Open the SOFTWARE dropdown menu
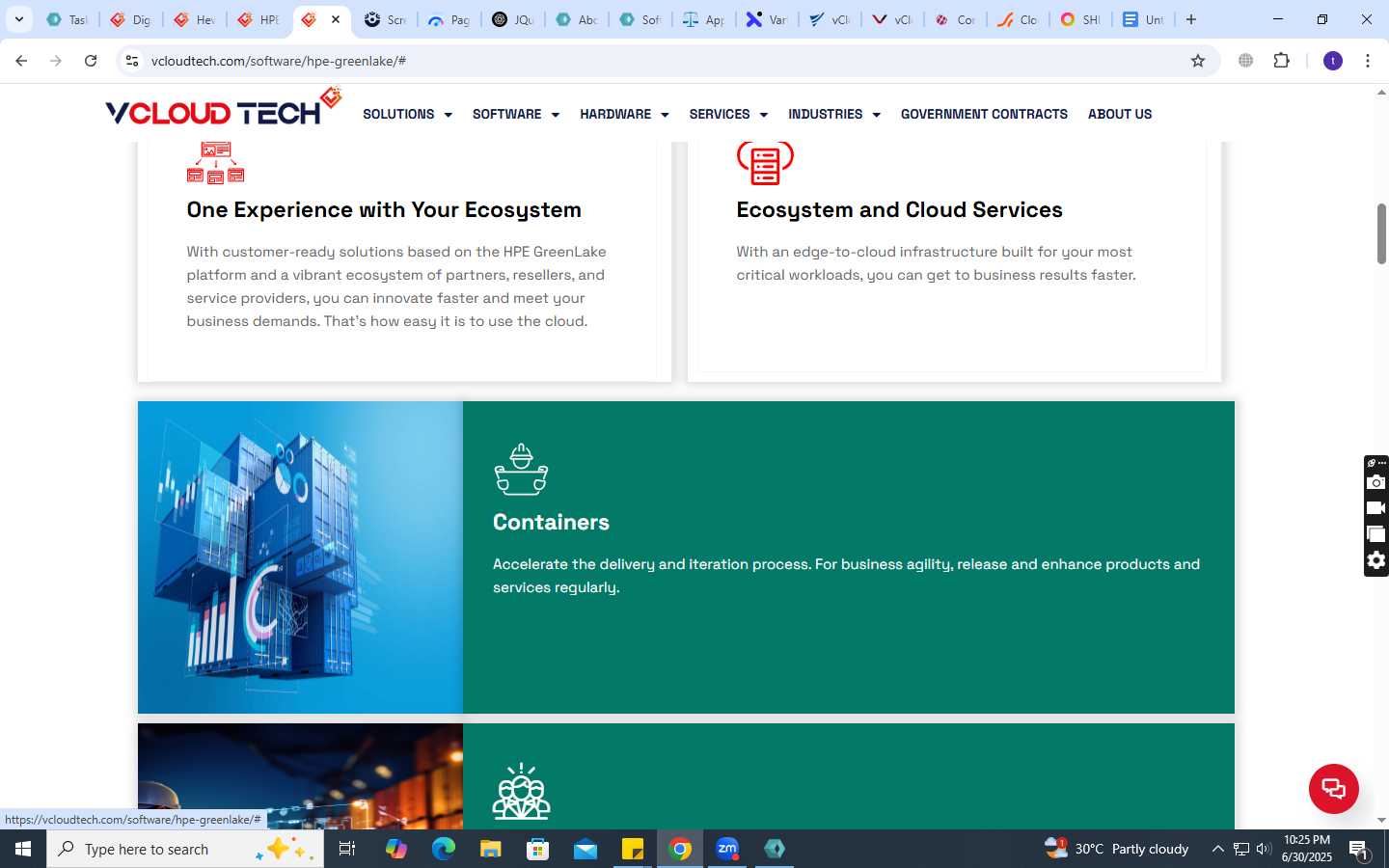The image size is (1389, 868). 515,114
